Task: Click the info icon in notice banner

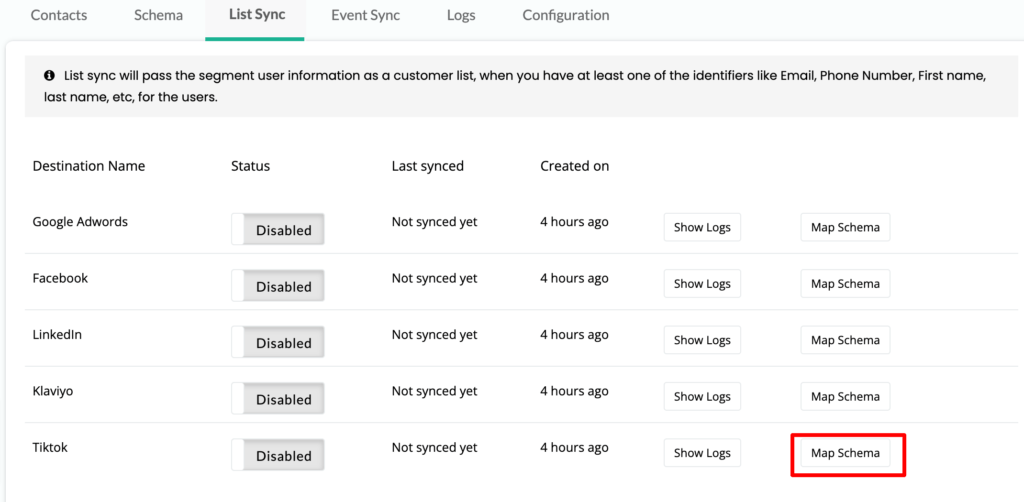Action: (50, 76)
